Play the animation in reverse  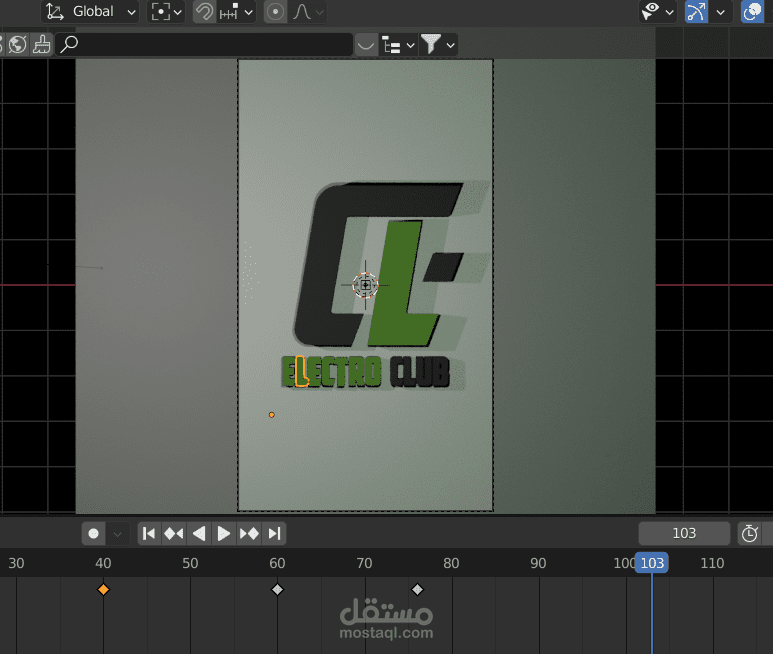199,533
